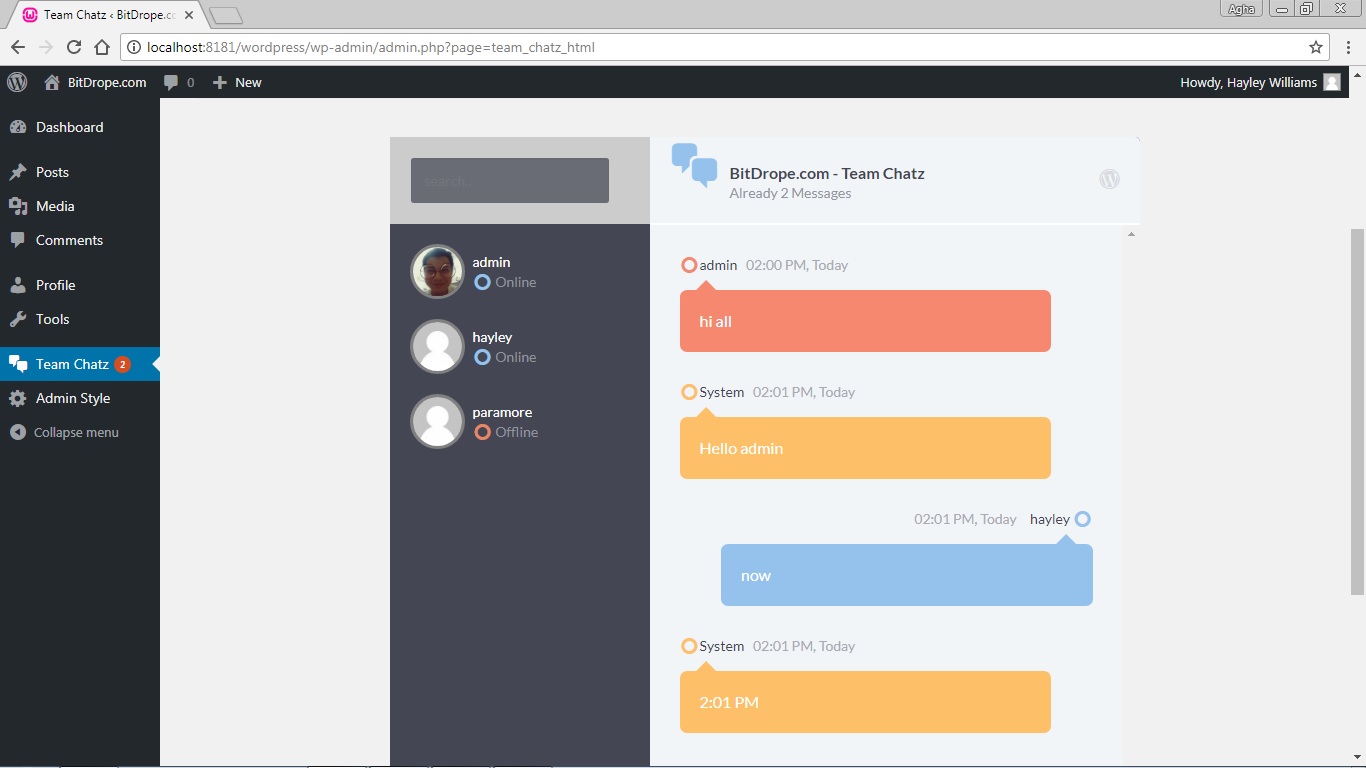This screenshot has height=768, width=1366.
Task: Click the Team Chatz chat icon
Action: tap(18, 364)
